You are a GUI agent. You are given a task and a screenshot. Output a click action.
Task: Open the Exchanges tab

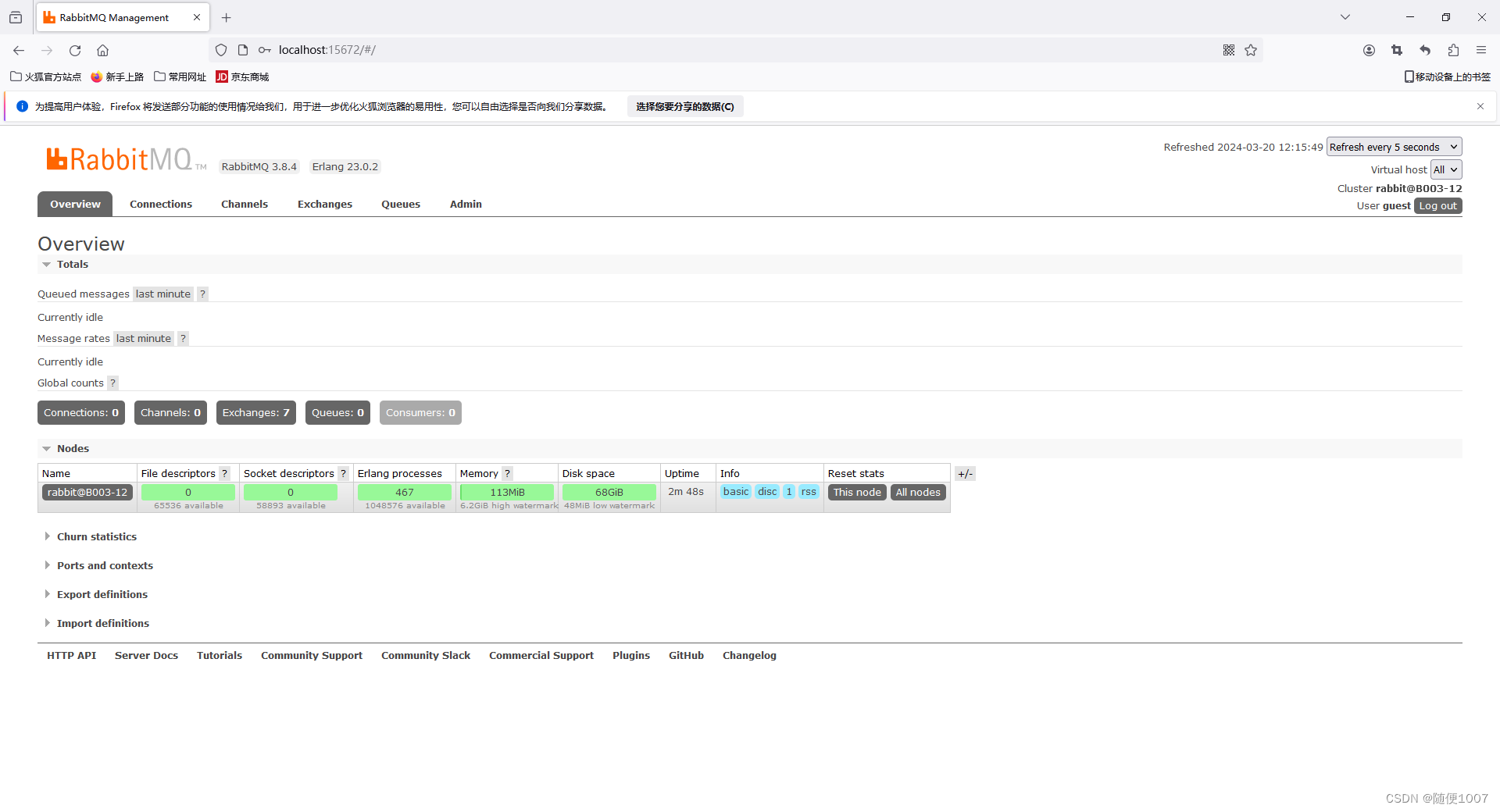pyautogui.click(x=325, y=204)
